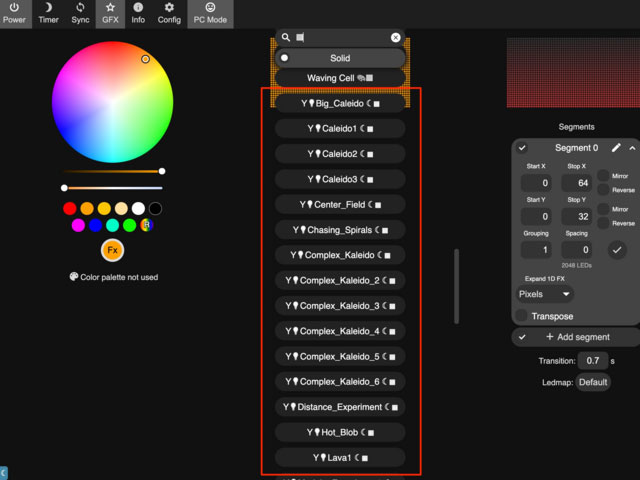This screenshot has width=640, height=480.
Task: Open the Timer nightlight control
Action: coord(48,13)
